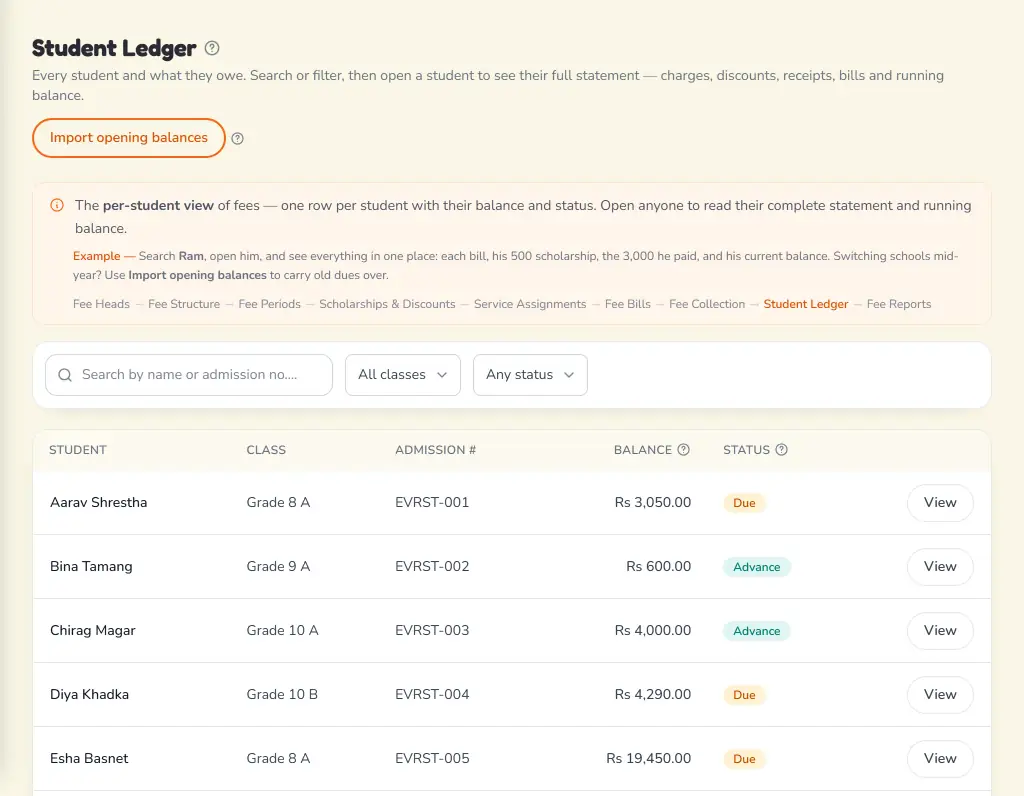Screen dimensions: 1024x796
Task: Click balance Rs 600.00
Action: click(658, 566)
